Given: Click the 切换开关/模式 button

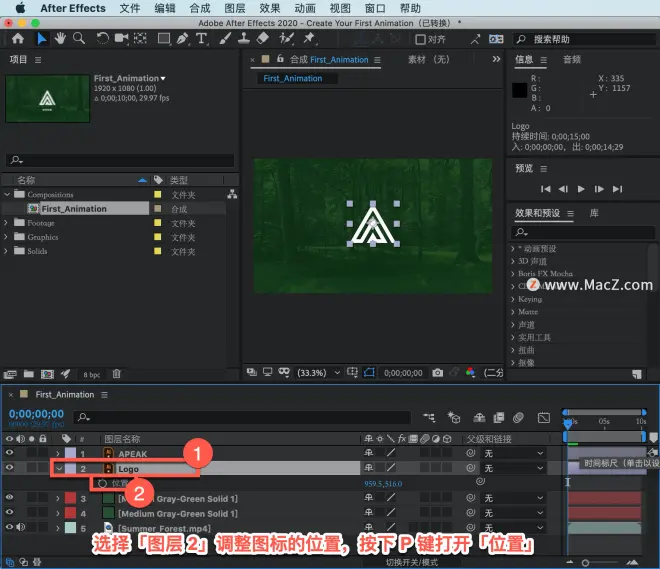Looking at the screenshot, I should (x=412, y=562).
